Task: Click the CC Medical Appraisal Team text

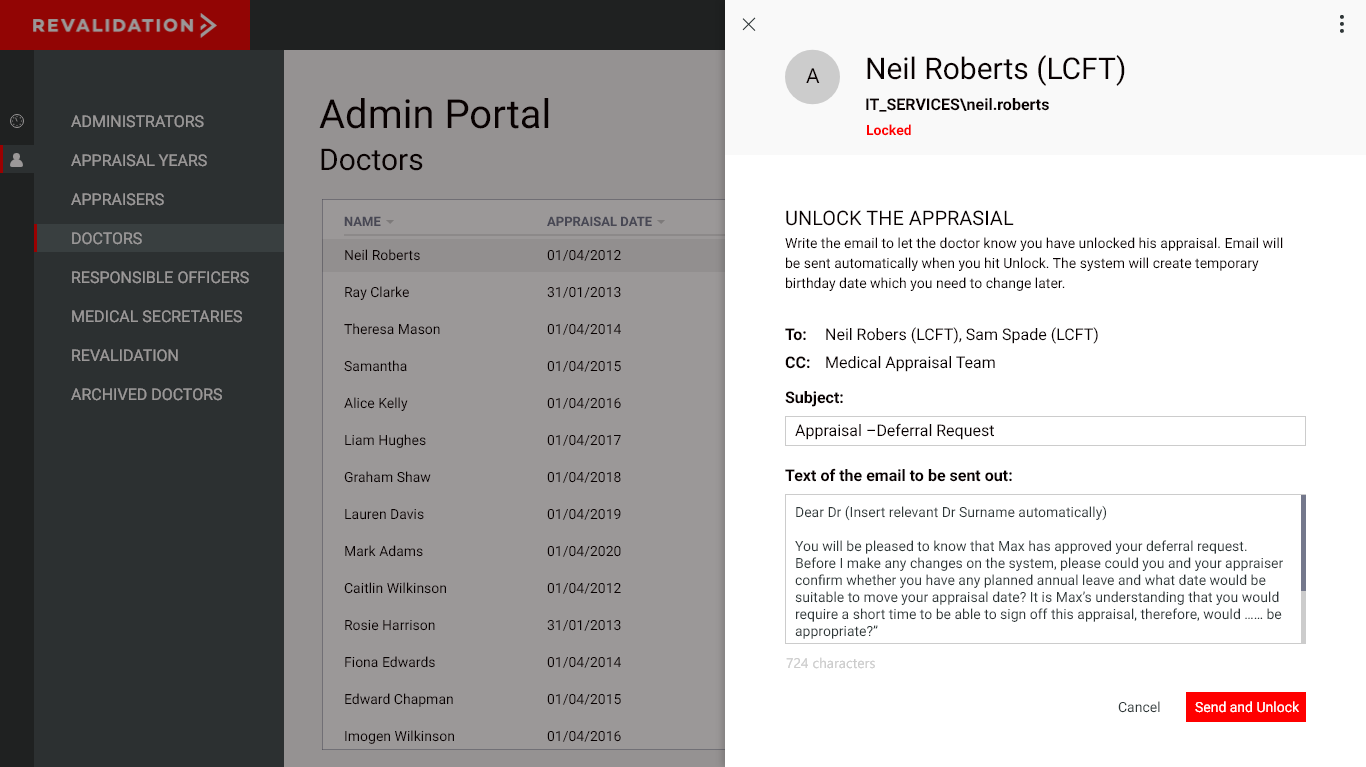Action: point(910,363)
